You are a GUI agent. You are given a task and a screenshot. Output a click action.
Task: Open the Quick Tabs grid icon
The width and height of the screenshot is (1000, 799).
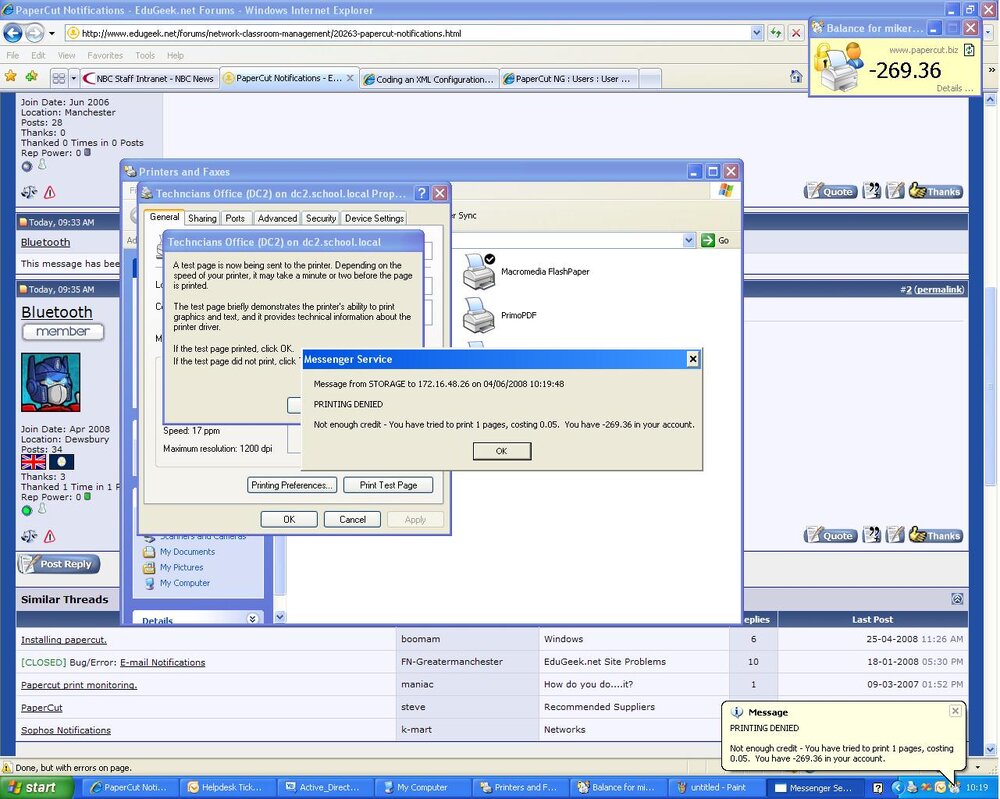point(59,78)
